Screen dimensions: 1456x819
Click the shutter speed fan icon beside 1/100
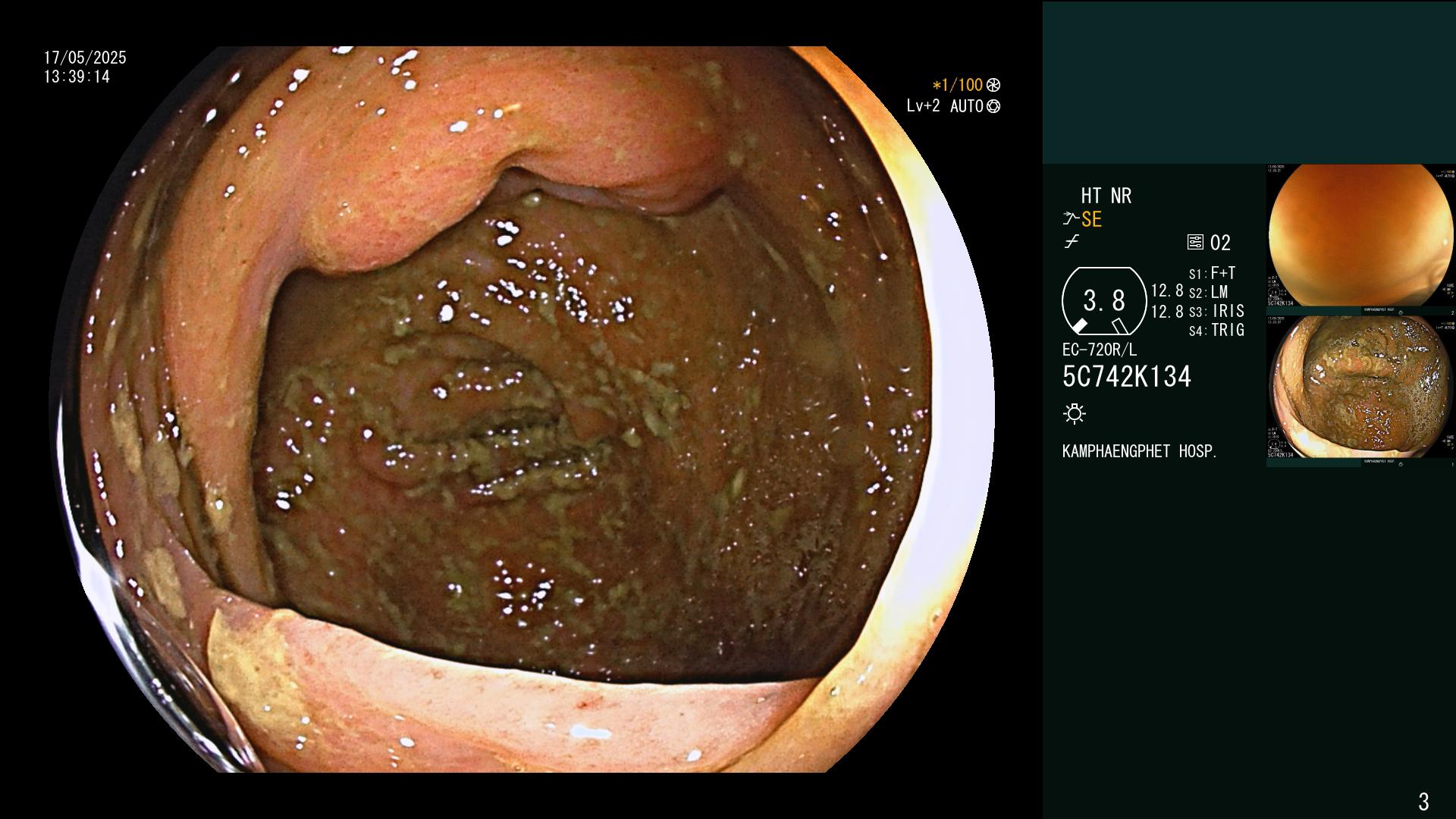[x=993, y=85]
